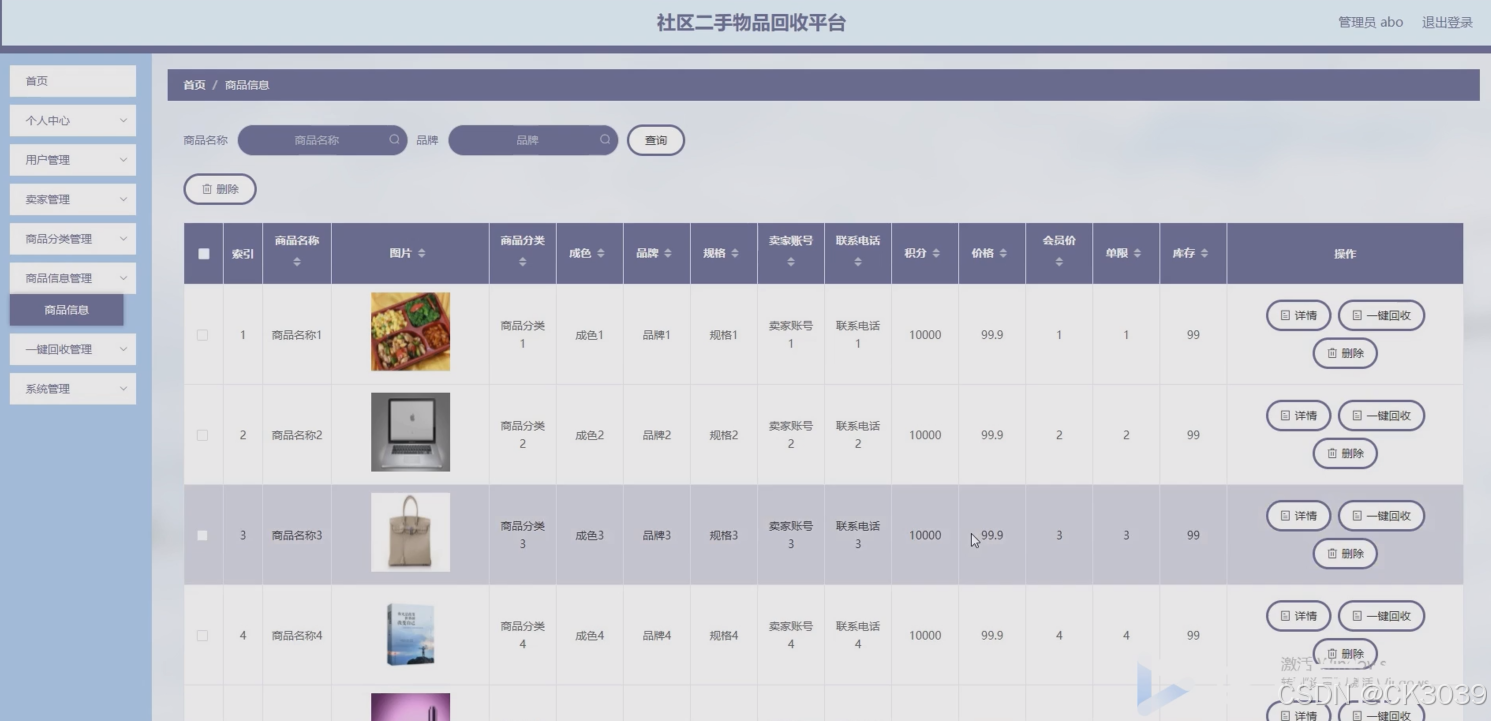Open 详情 for 商品名称1
1491x721 pixels.
[x=1298, y=315]
